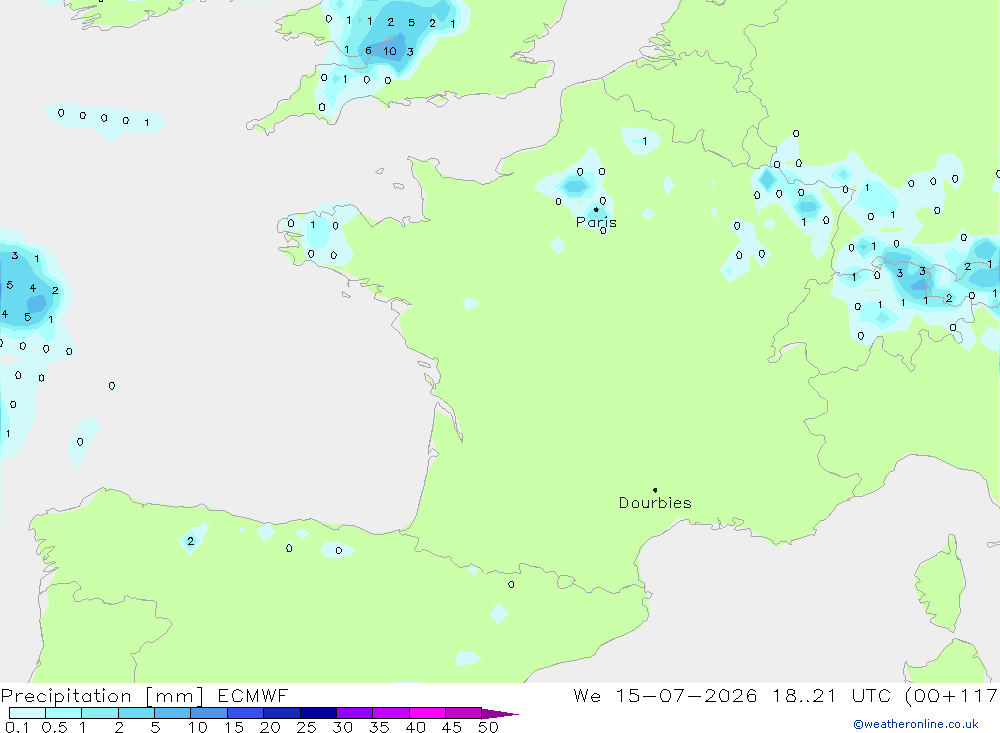Click the 1 mm value northeast of Paris
1000x733 pixels.
(x=645, y=141)
